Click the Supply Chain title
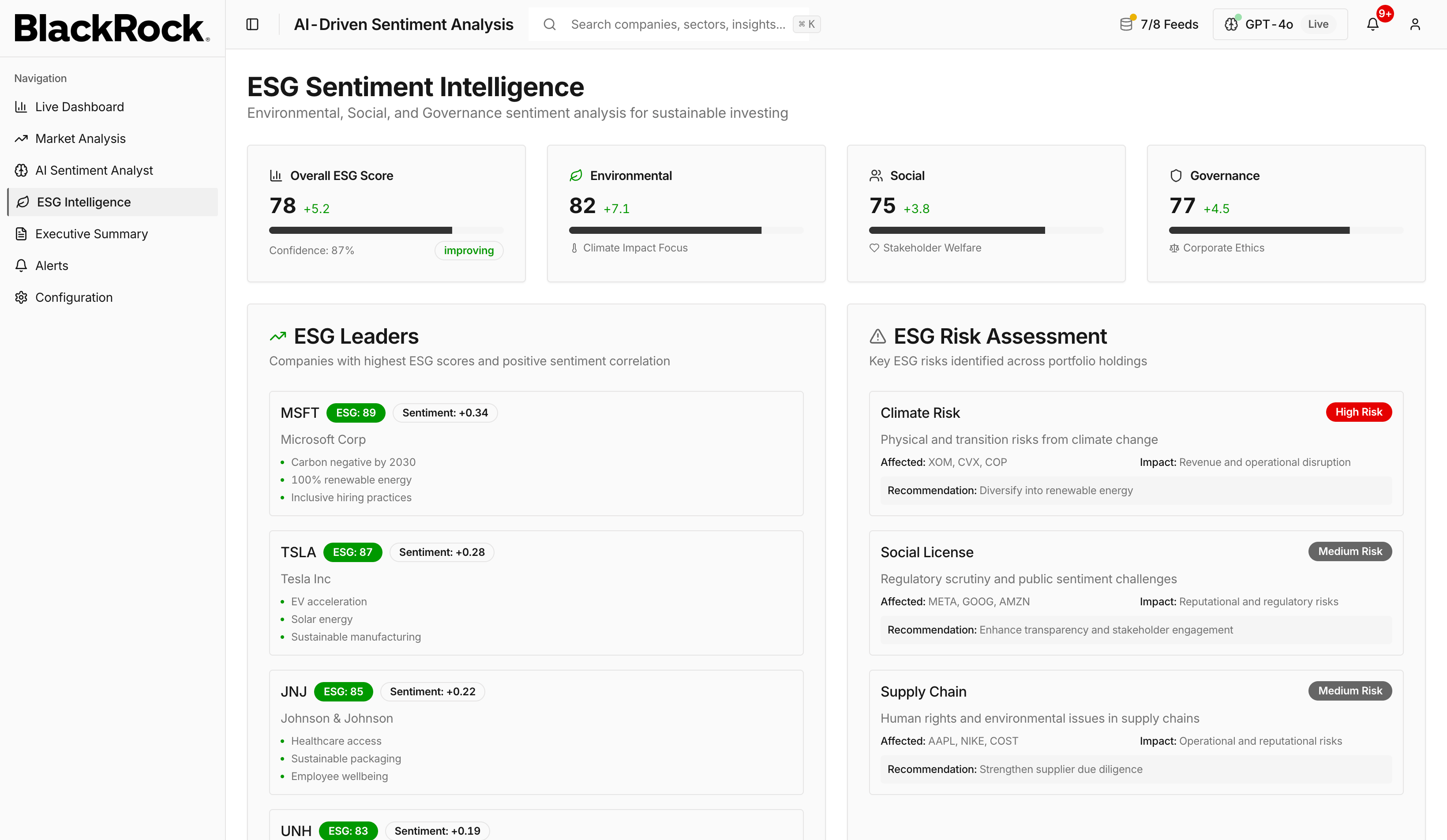The image size is (1447, 840). pos(923,692)
